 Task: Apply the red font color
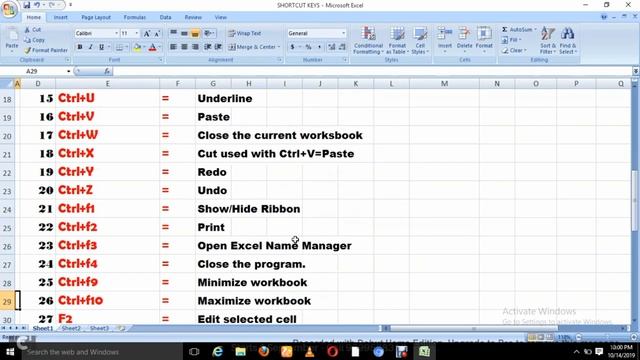[152, 47]
